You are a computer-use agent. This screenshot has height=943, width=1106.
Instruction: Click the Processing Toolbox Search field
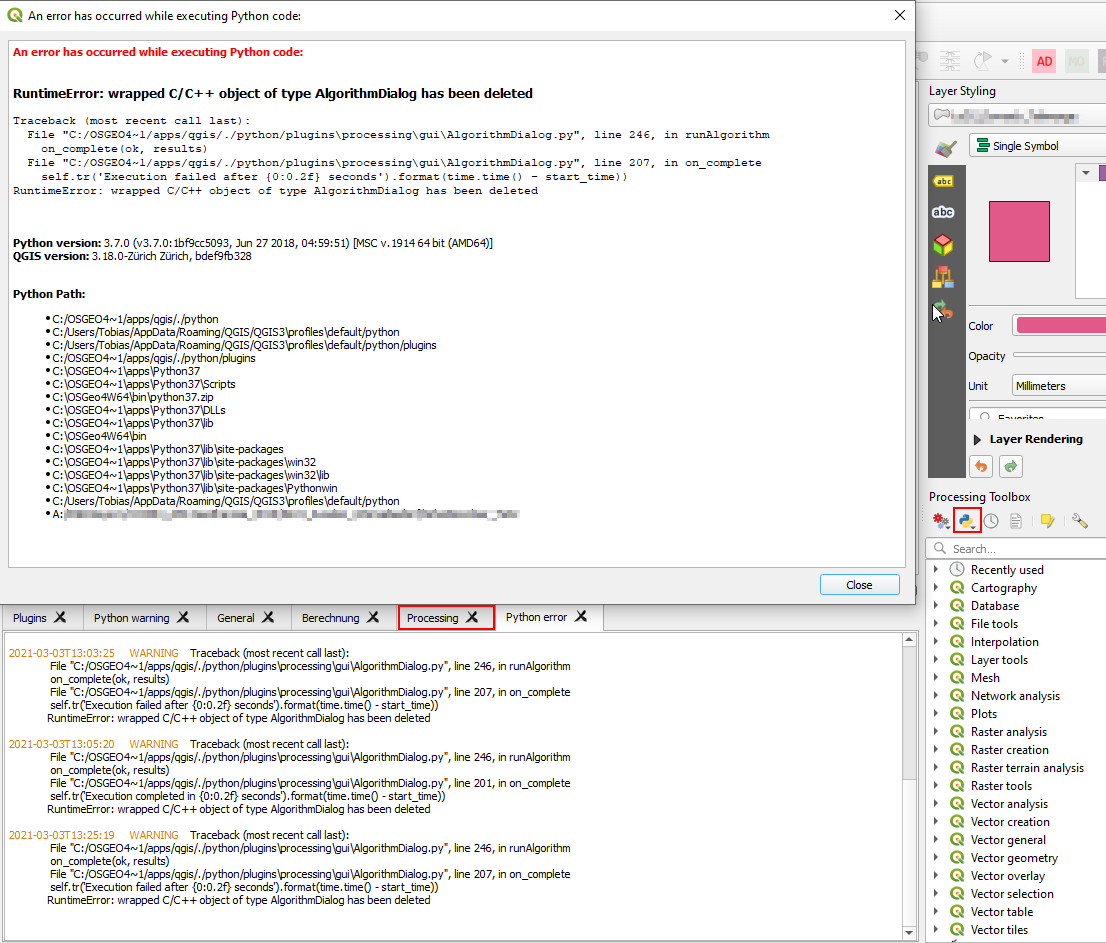coord(1017,549)
